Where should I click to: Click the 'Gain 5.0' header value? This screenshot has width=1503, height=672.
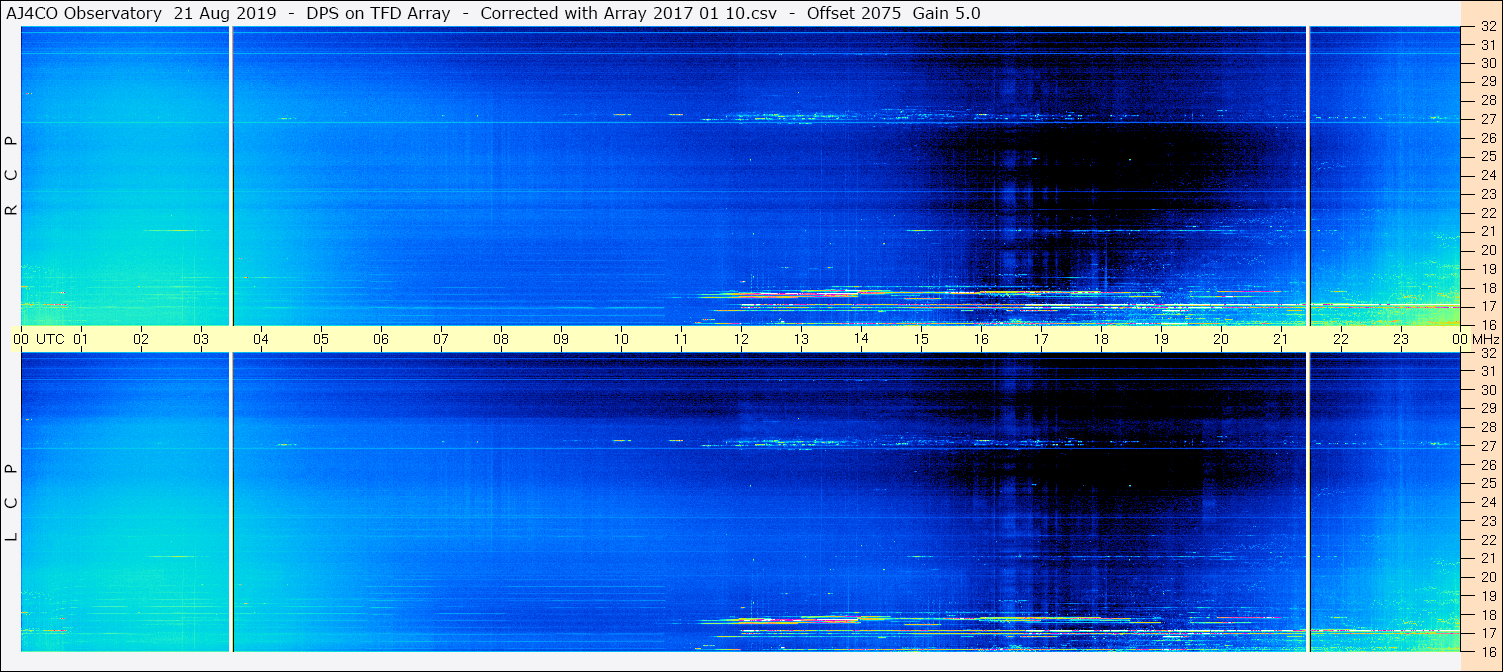click(x=945, y=13)
